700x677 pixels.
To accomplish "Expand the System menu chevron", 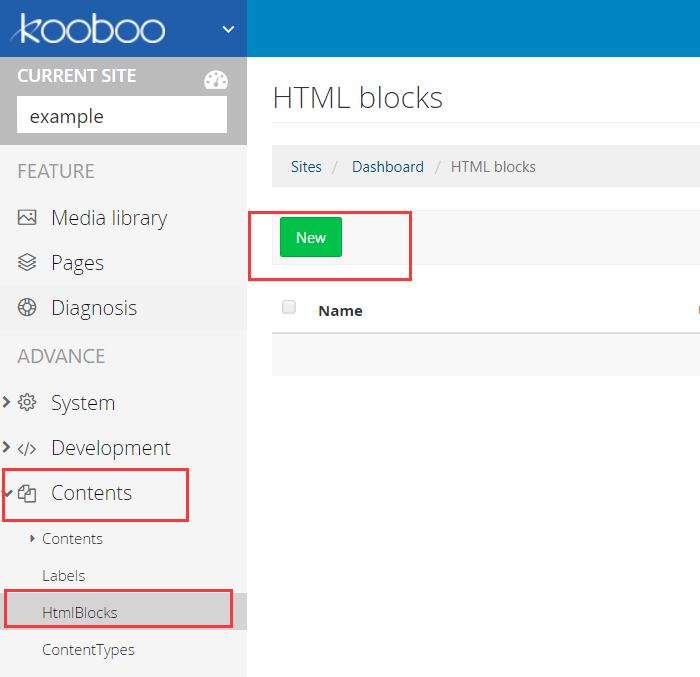I will tap(6, 402).
